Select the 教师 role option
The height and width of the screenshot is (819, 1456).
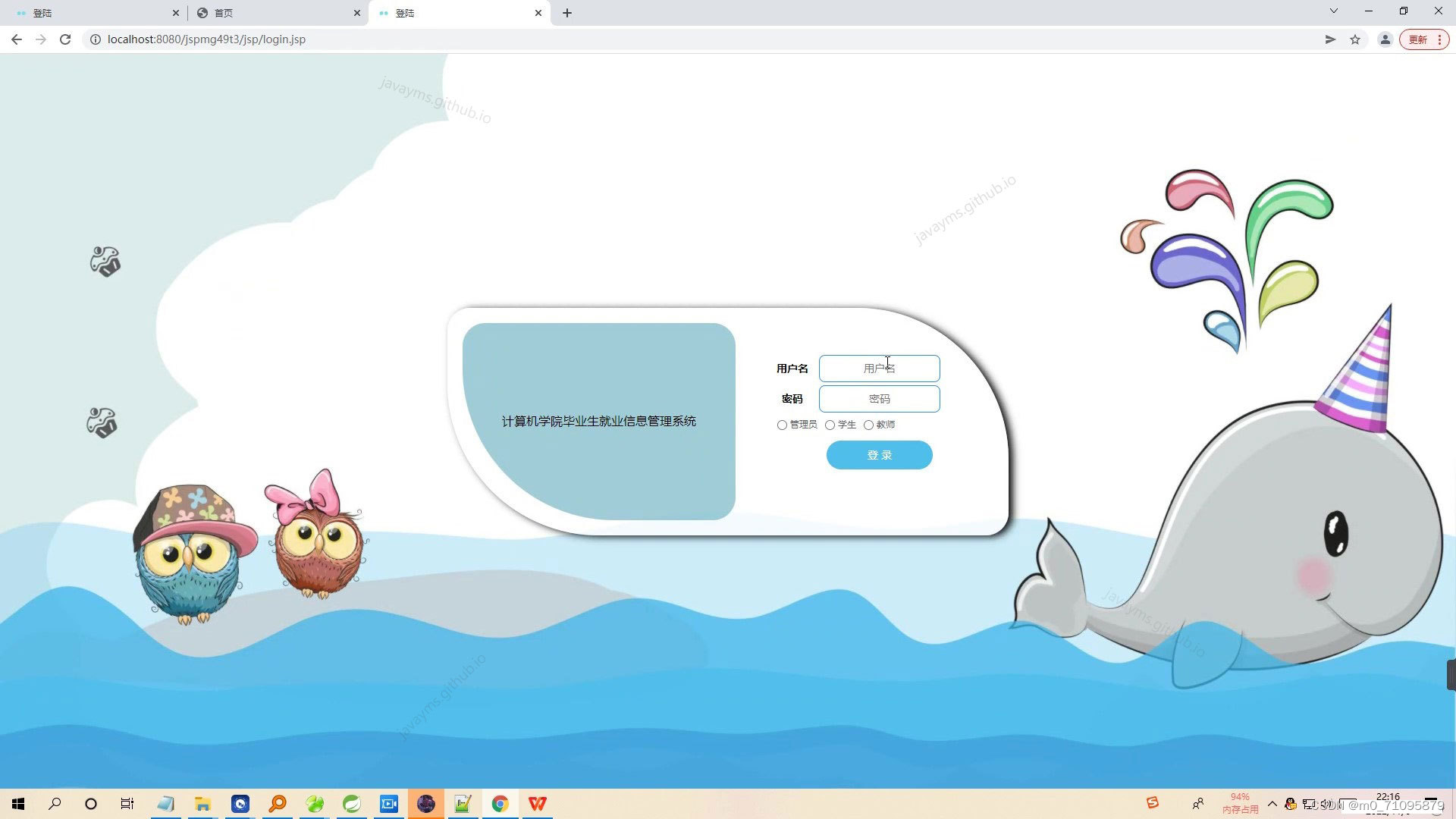point(868,425)
